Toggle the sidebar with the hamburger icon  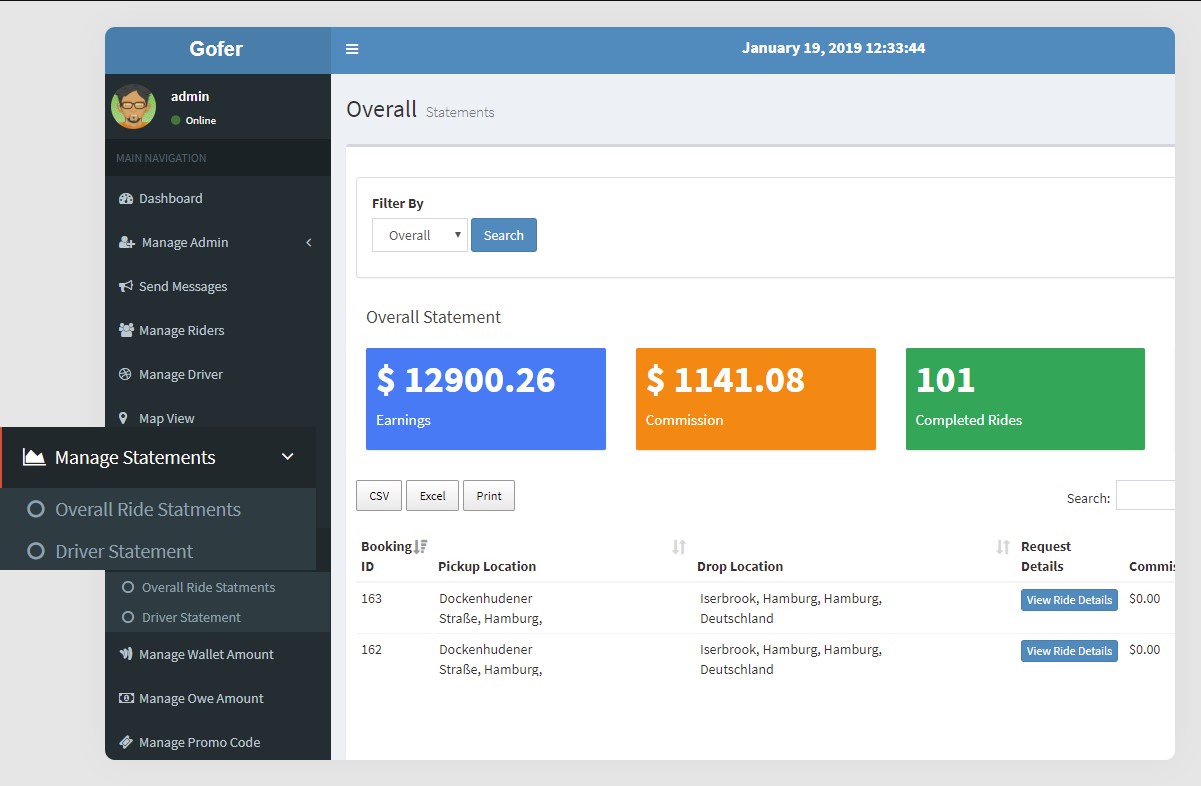[x=351, y=47]
